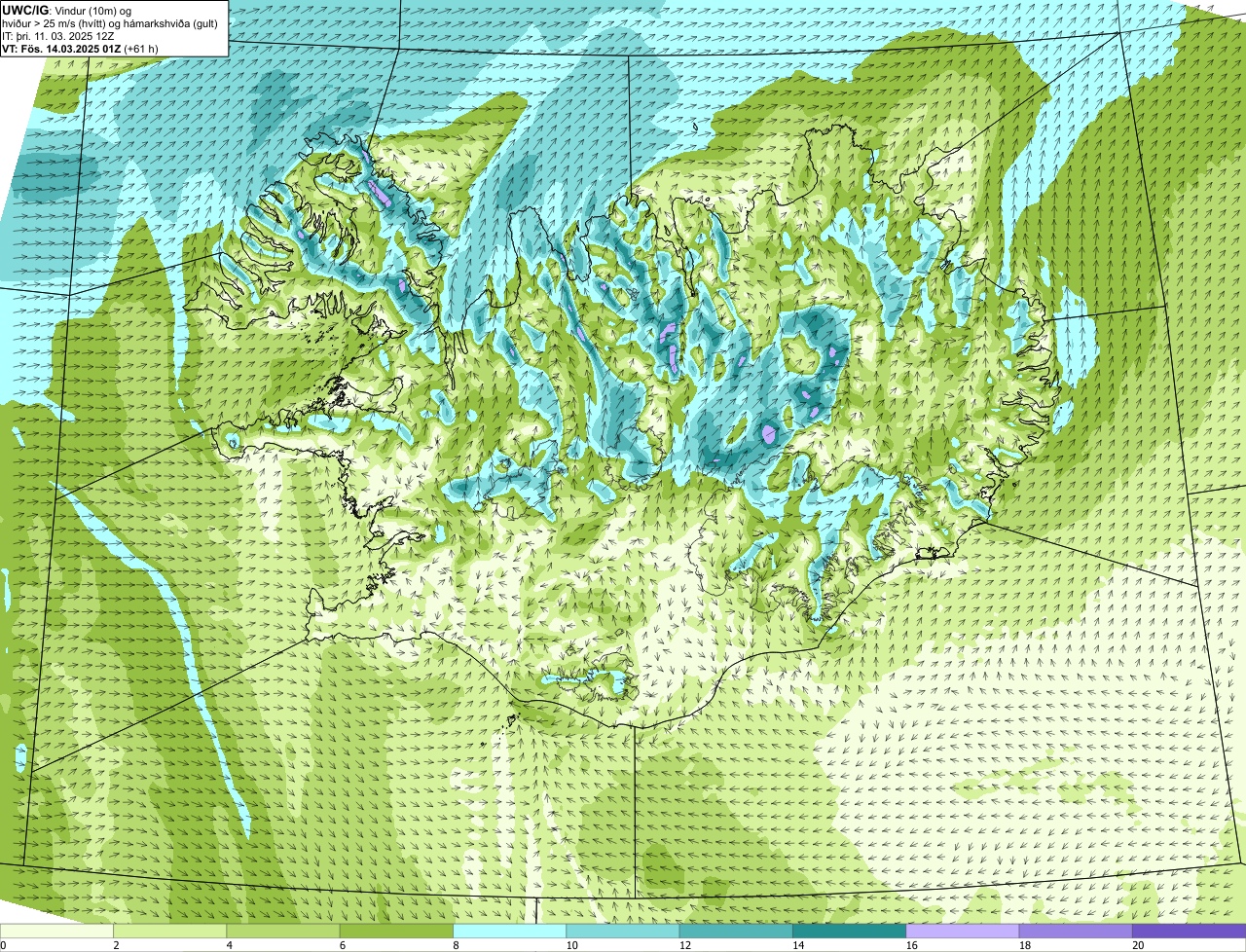Click the 'UWC/IG: Vindur (10m) og' title line

point(67,11)
